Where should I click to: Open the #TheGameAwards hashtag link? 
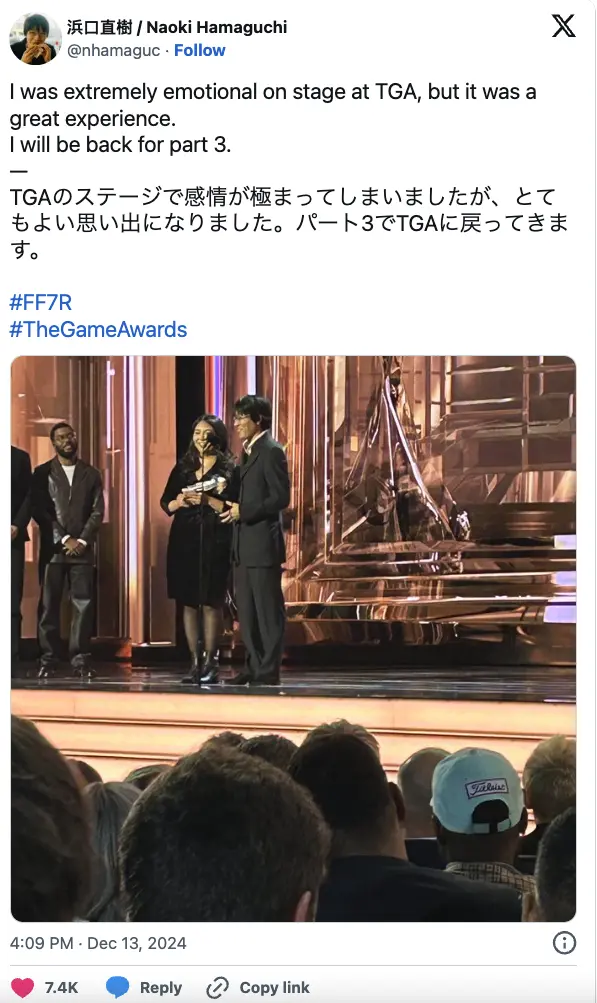[x=98, y=329]
